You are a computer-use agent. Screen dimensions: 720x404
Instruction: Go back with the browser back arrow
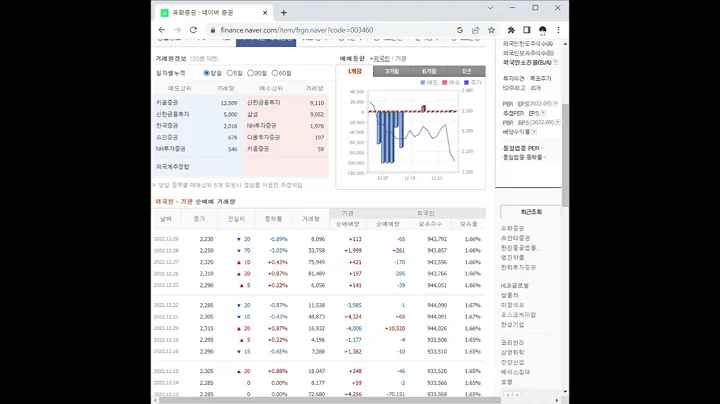coord(162,30)
